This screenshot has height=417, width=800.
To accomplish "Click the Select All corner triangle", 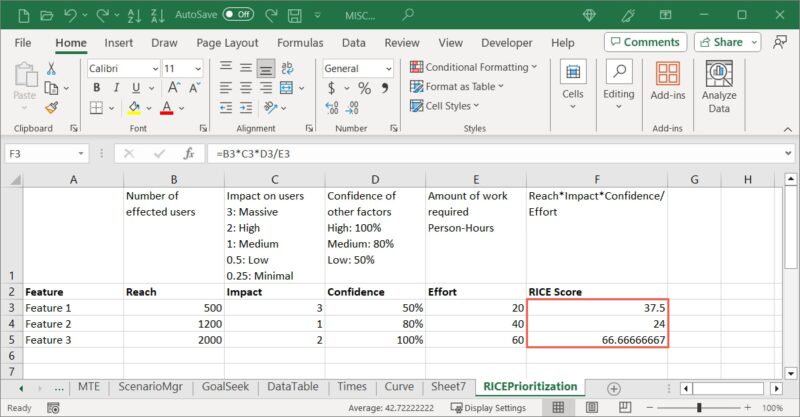I will 15,180.
